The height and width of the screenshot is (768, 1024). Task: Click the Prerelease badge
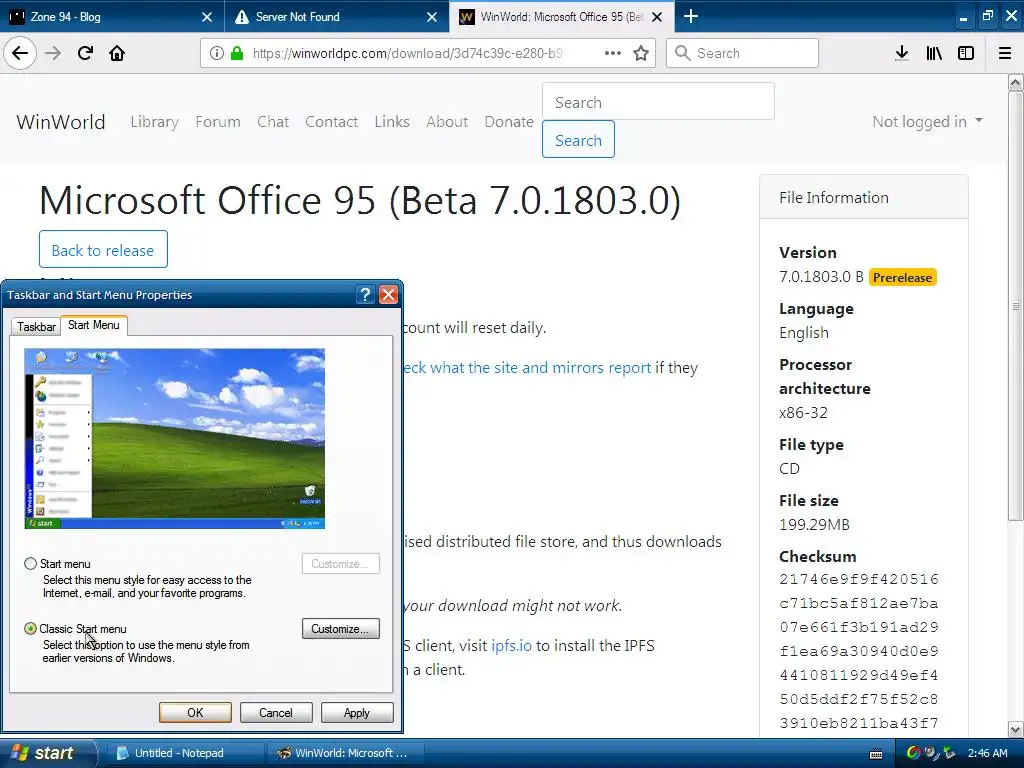coord(903,278)
